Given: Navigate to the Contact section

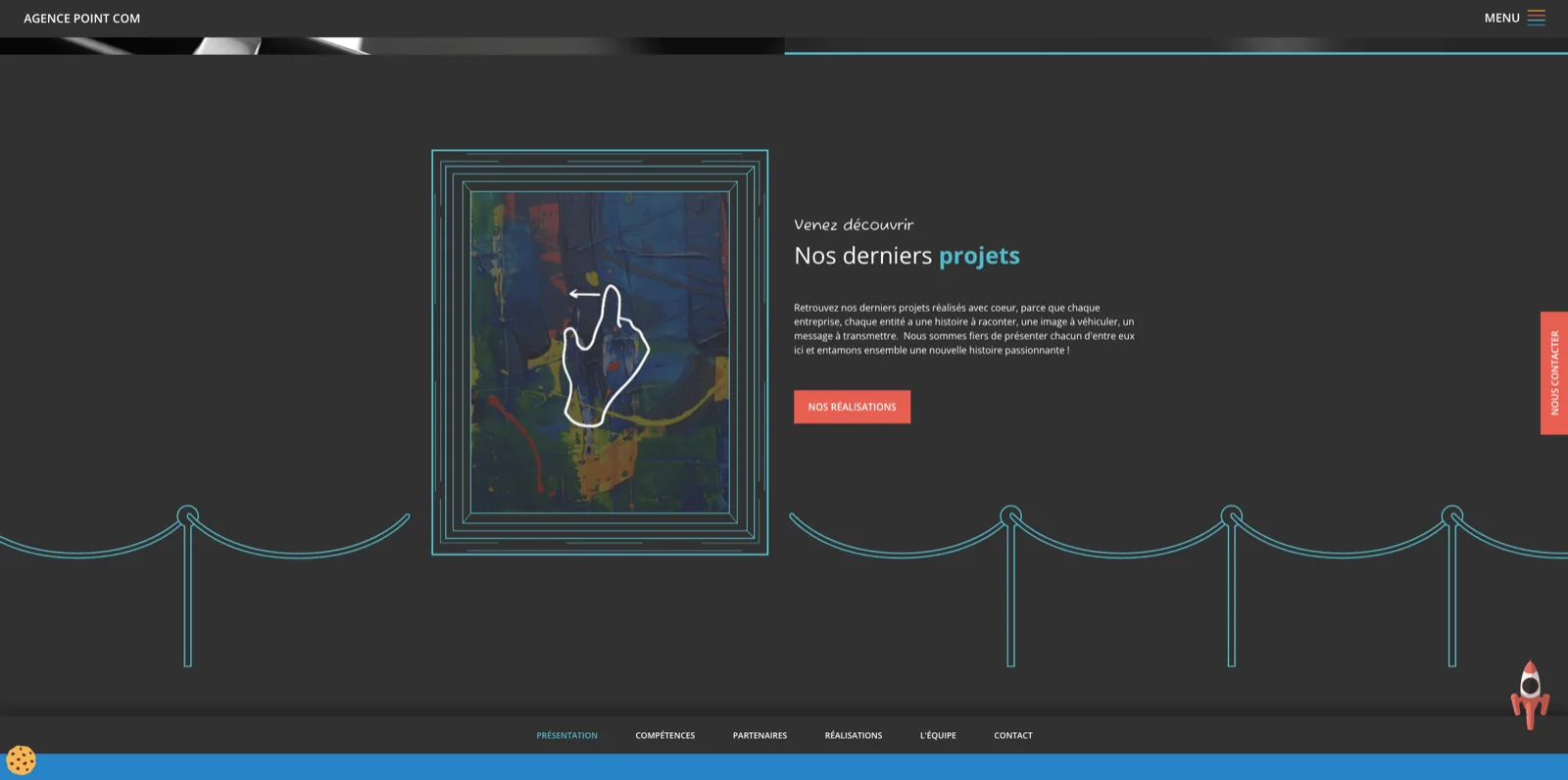Looking at the screenshot, I should coord(1013,735).
